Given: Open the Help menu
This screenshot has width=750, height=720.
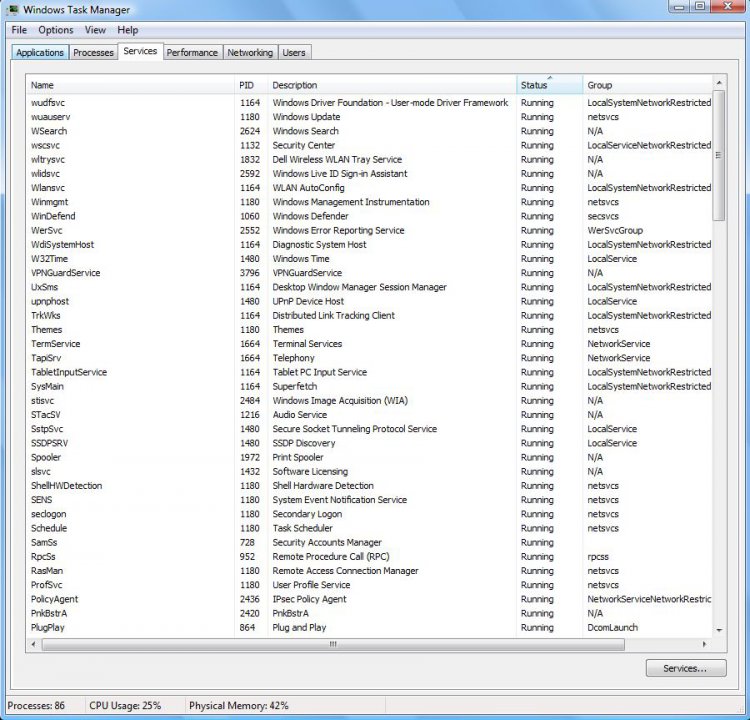Looking at the screenshot, I should pos(128,30).
